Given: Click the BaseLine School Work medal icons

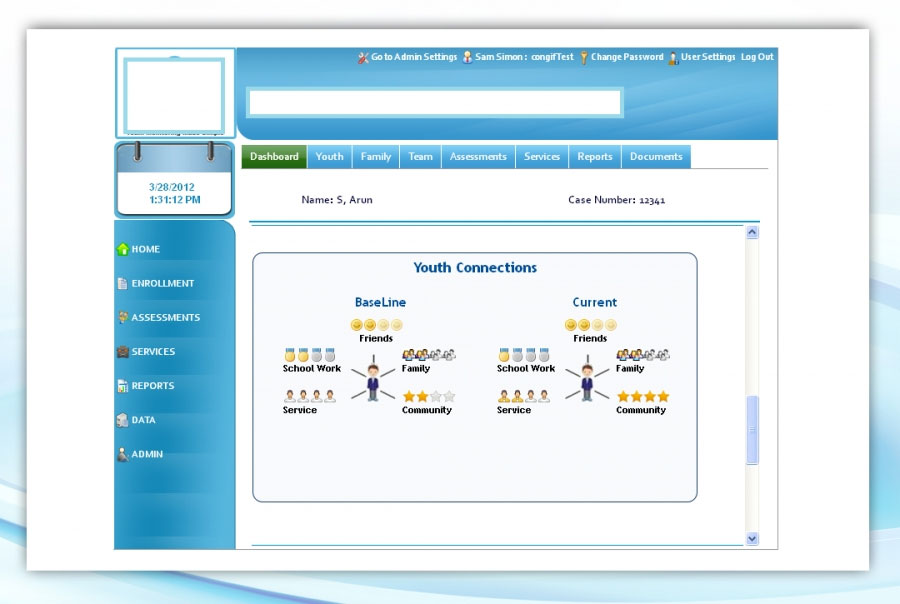Looking at the screenshot, I should pos(310,354).
